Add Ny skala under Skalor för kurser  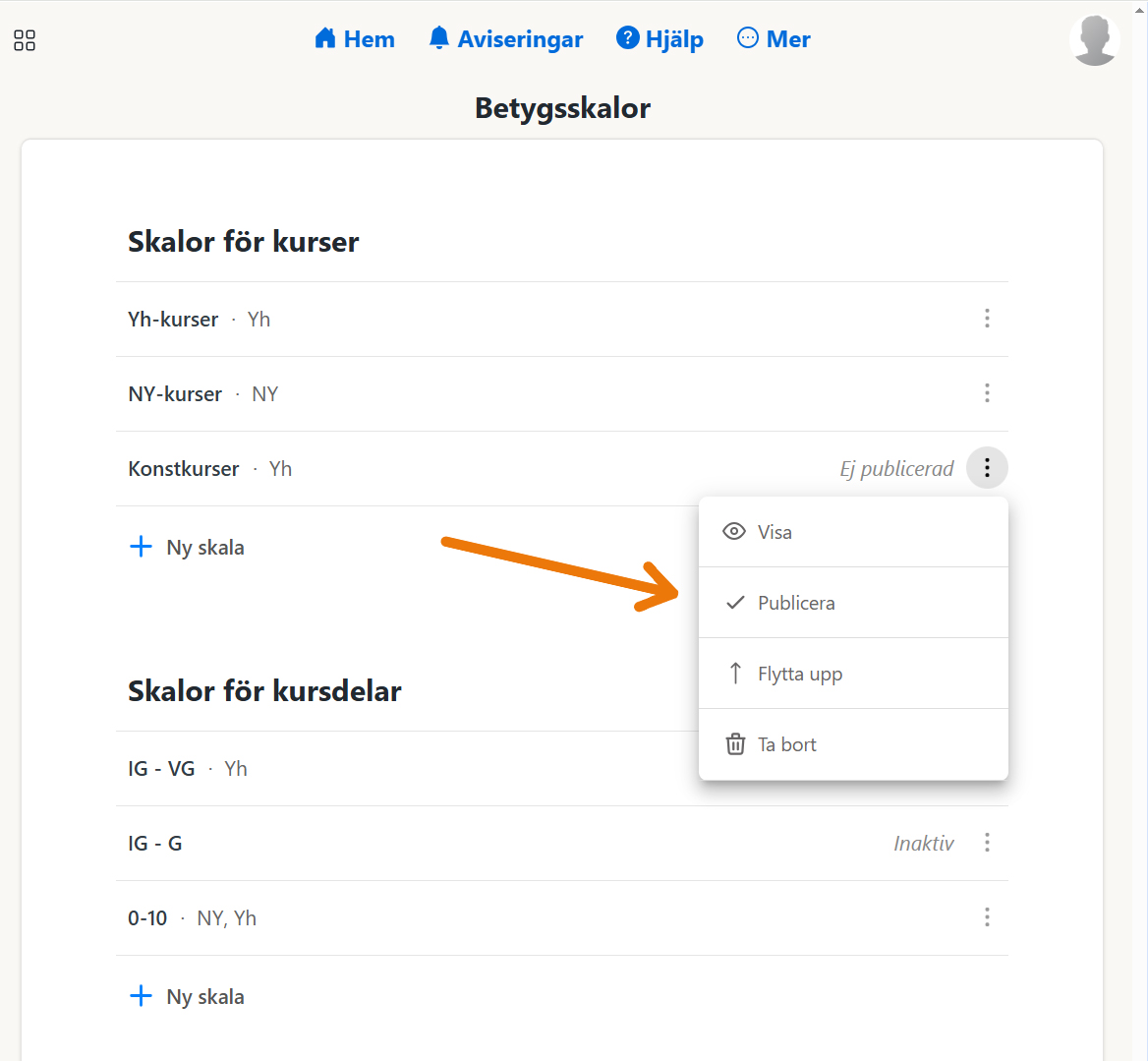[188, 548]
